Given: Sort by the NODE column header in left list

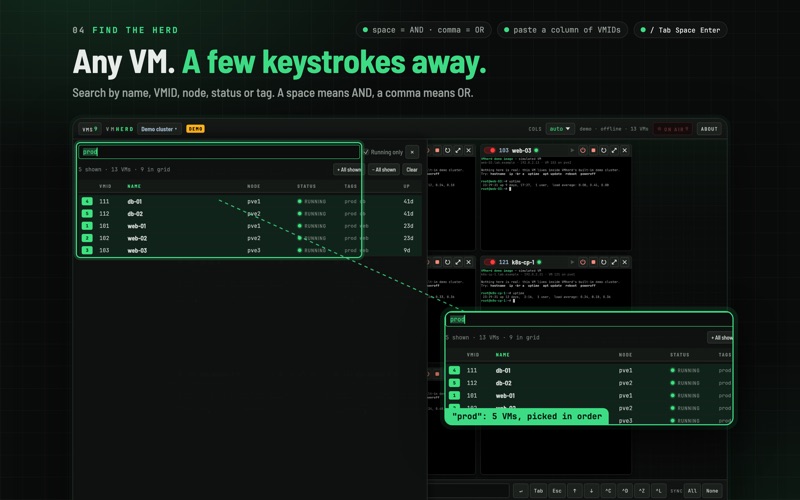Looking at the screenshot, I should [254, 186].
